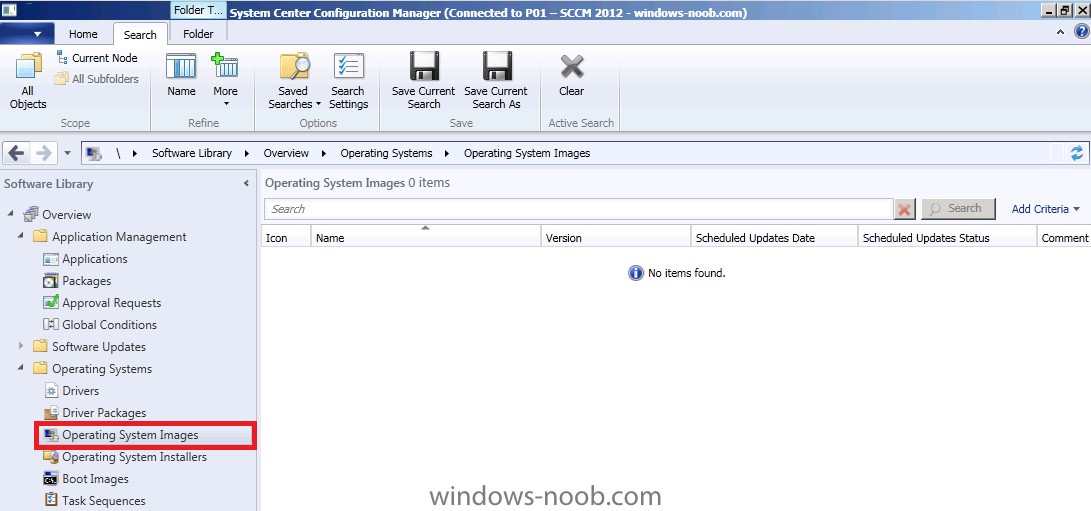Click the window system menu icon
Image resolution: width=1091 pixels, height=511 pixels.
click(x=9, y=10)
